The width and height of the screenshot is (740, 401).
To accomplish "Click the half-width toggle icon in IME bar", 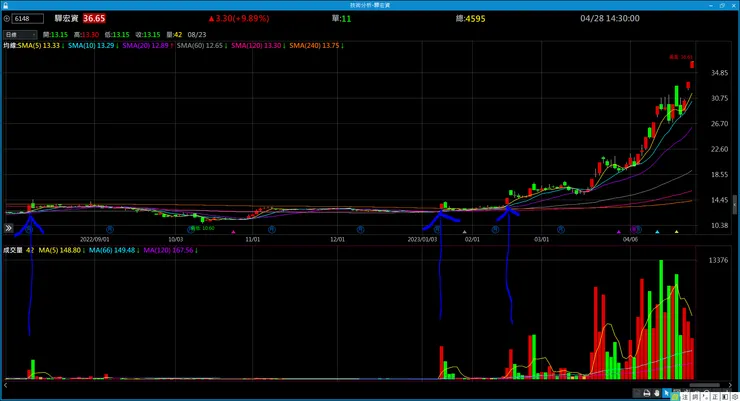I will point(725,397).
